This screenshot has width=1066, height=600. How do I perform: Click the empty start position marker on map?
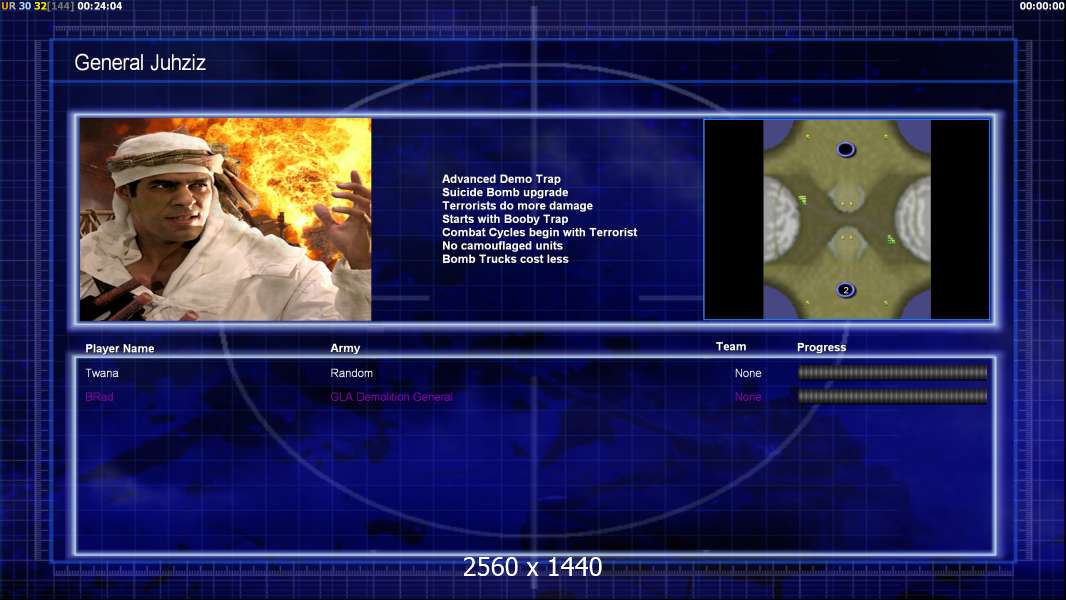(846, 150)
